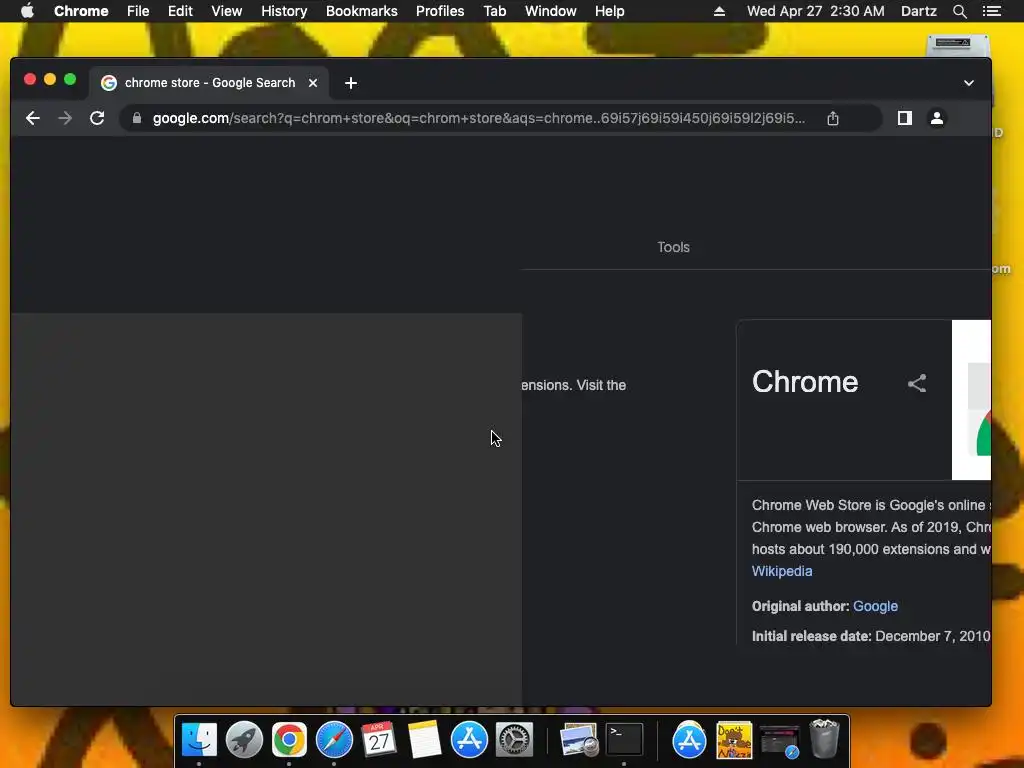The width and height of the screenshot is (1024, 768).
Task: Open the History menu
Action: pyautogui.click(x=284, y=11)
